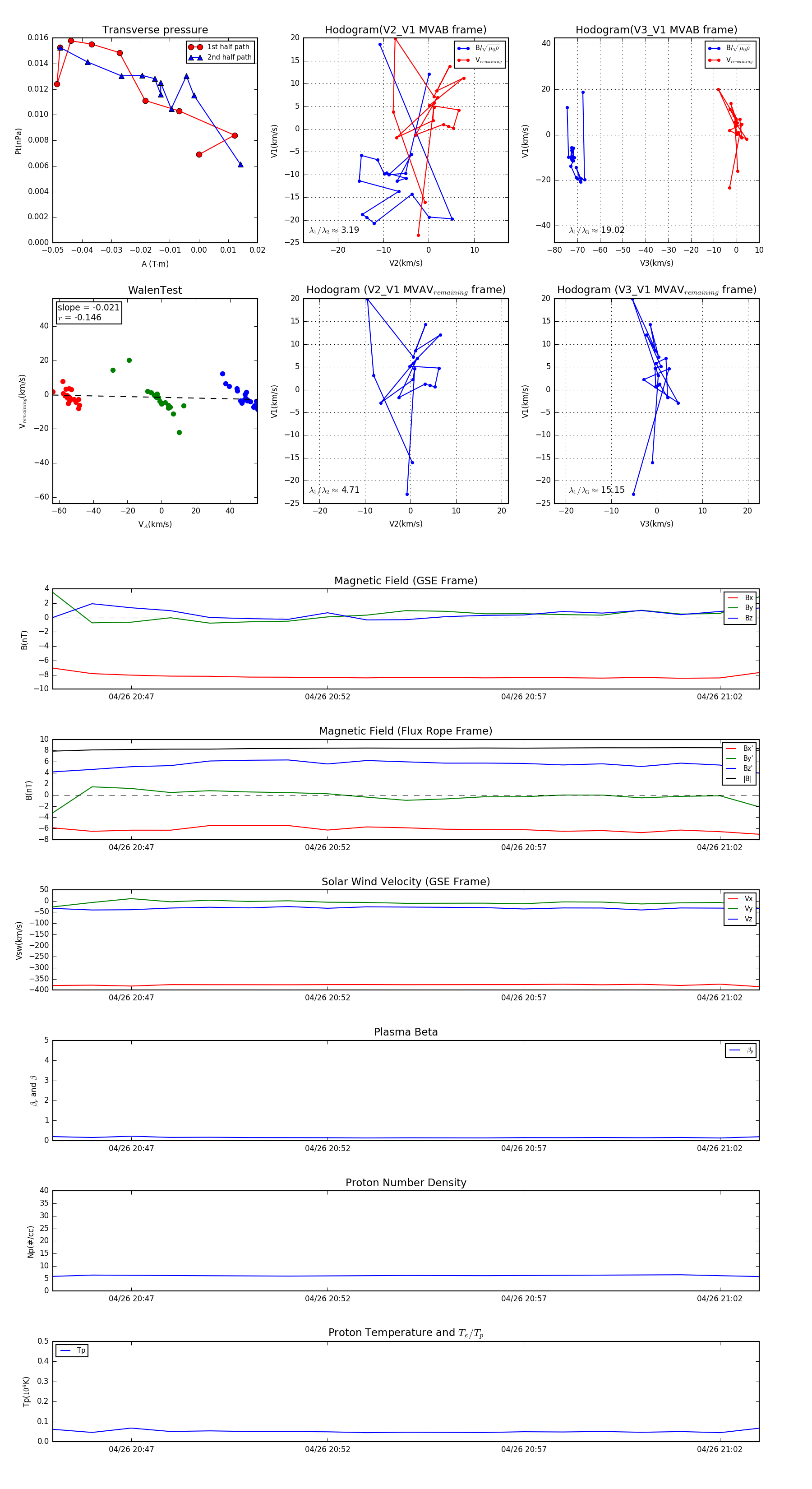Select the "By'" legend entry in Flux Rope plot
This screenshot has height=1489, width=812.
[740, 758]
